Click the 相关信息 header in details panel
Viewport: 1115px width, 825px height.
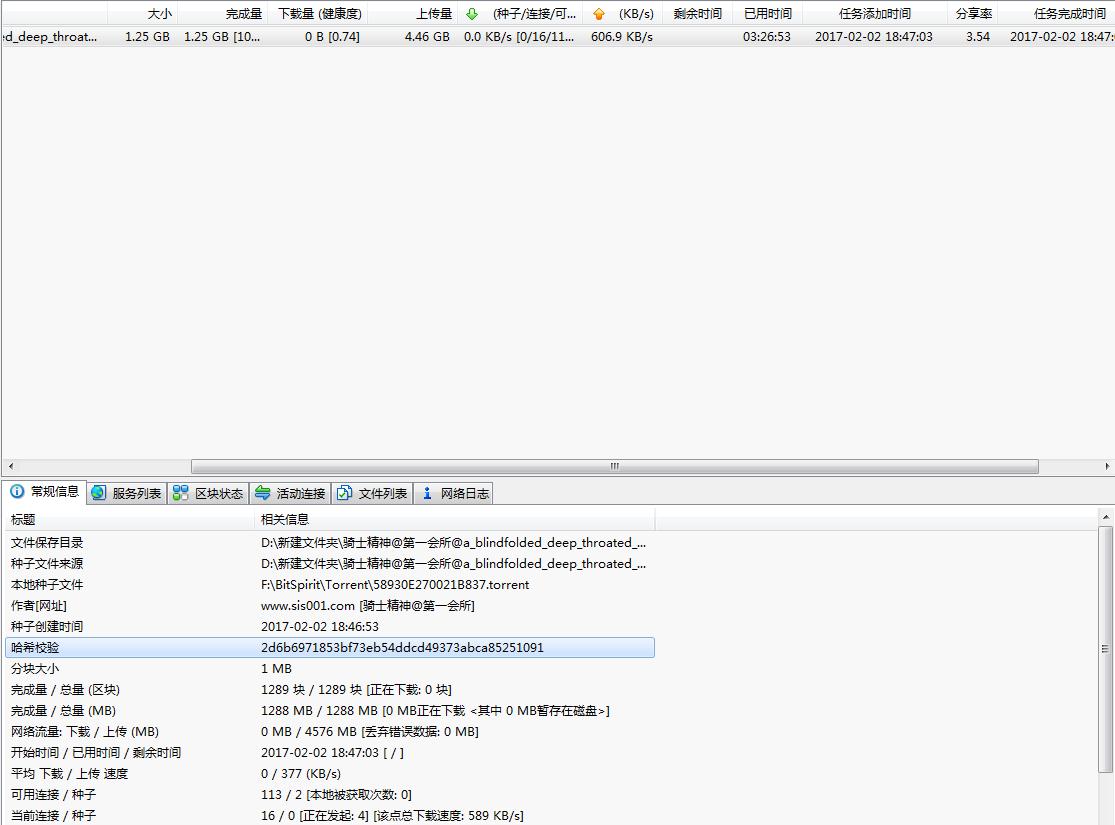click(x=285, y=519)
